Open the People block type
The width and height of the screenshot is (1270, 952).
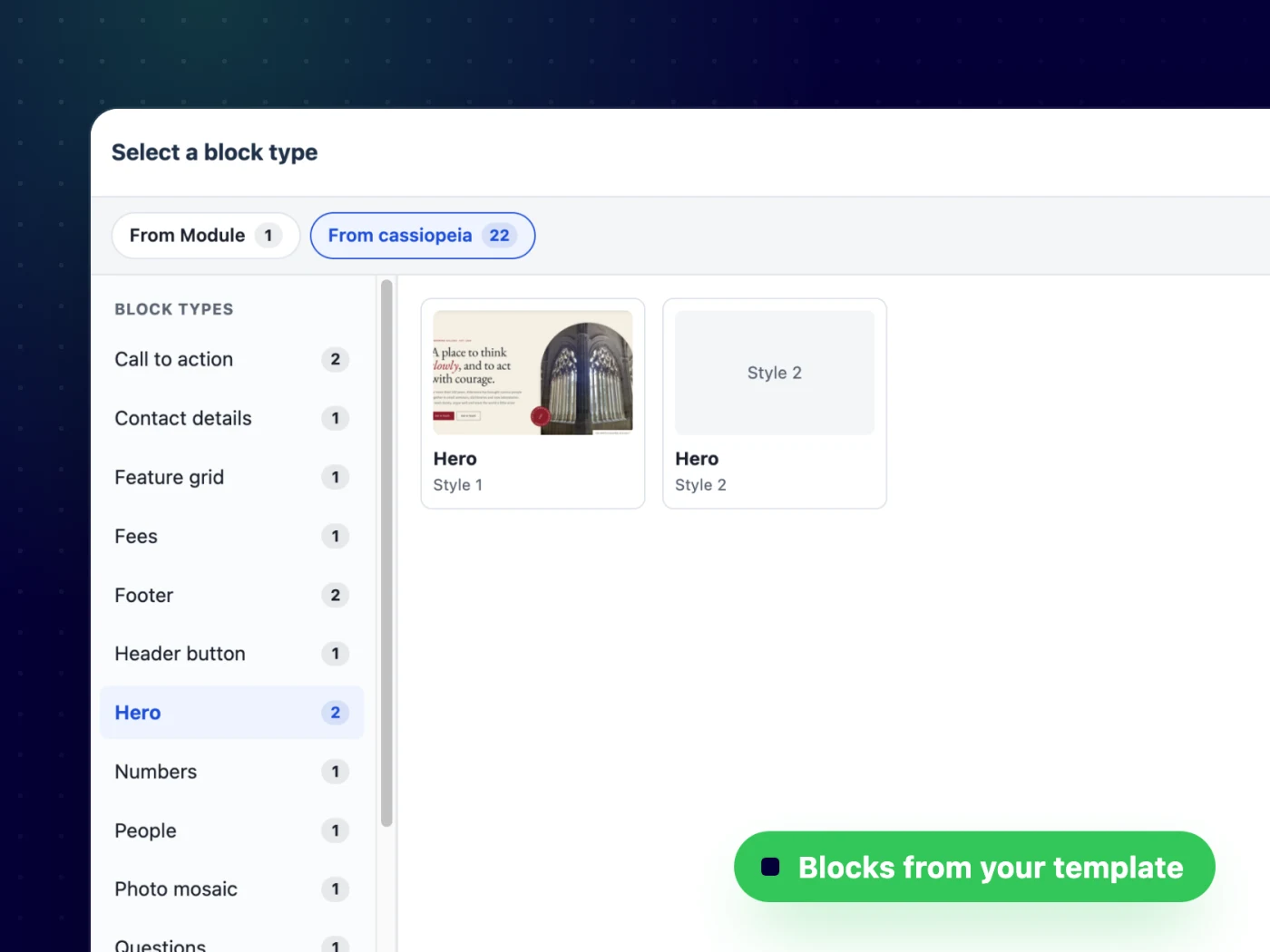232,831
